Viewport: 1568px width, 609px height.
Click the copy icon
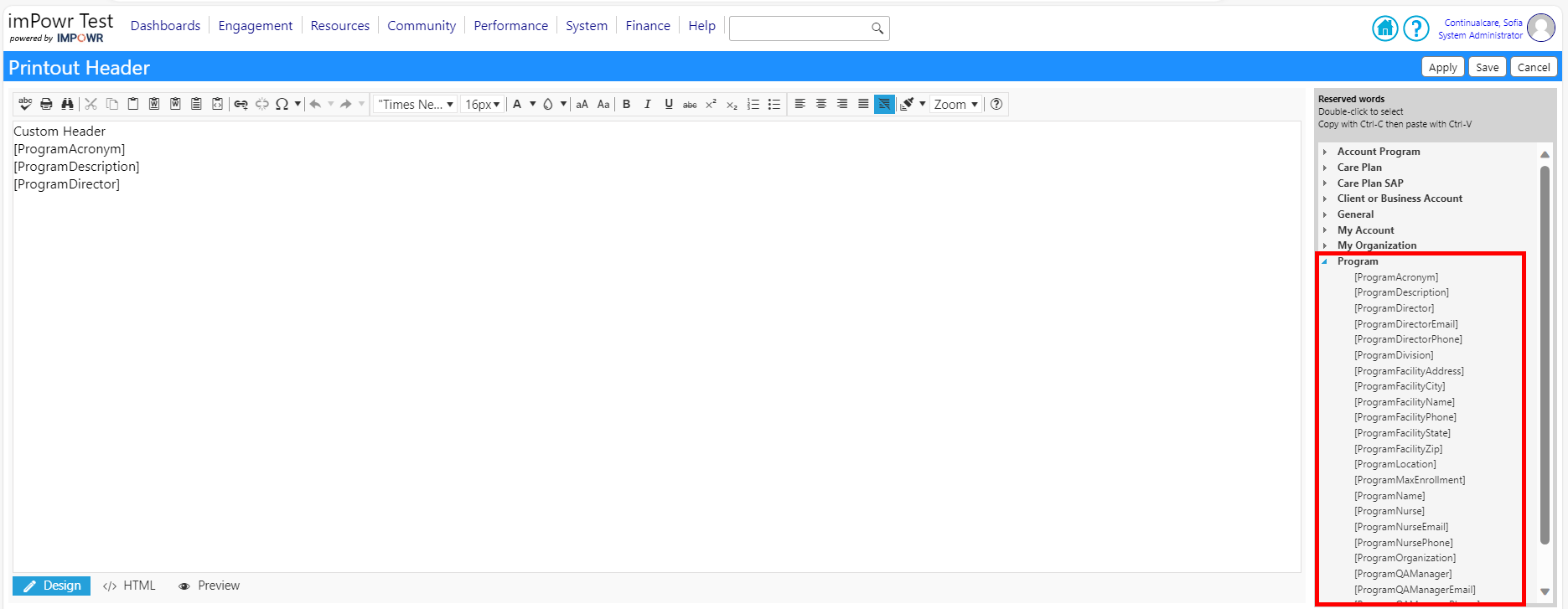(111, 104)
